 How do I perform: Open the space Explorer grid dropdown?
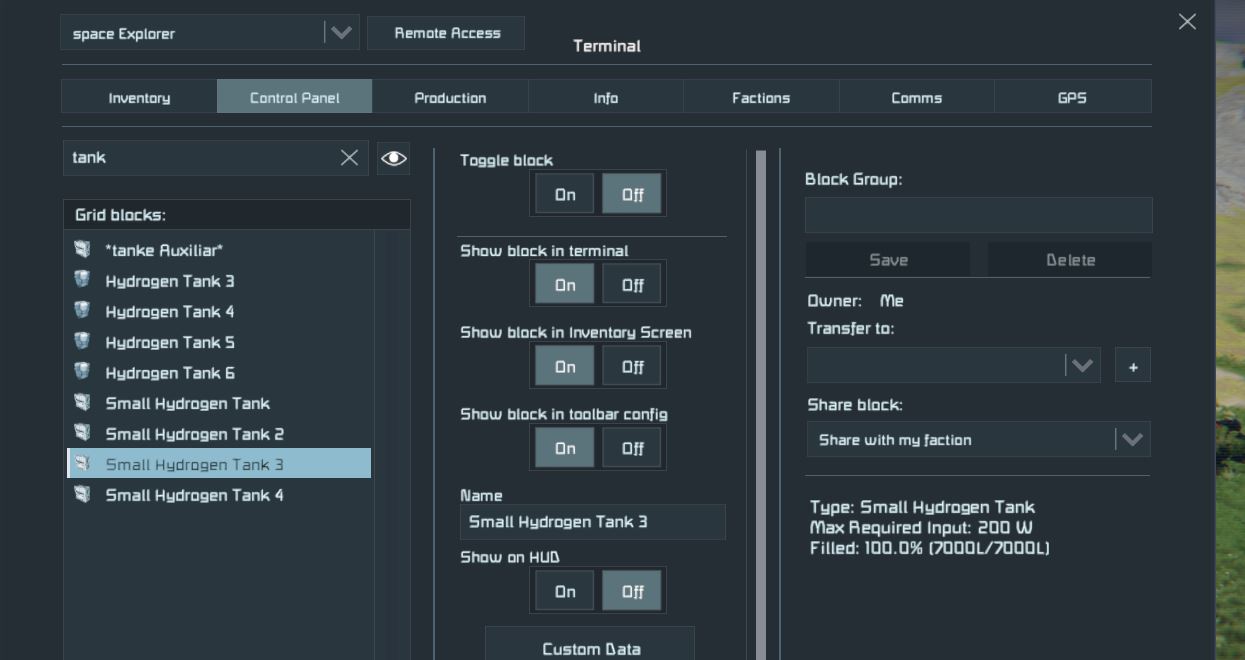point(340,33)
